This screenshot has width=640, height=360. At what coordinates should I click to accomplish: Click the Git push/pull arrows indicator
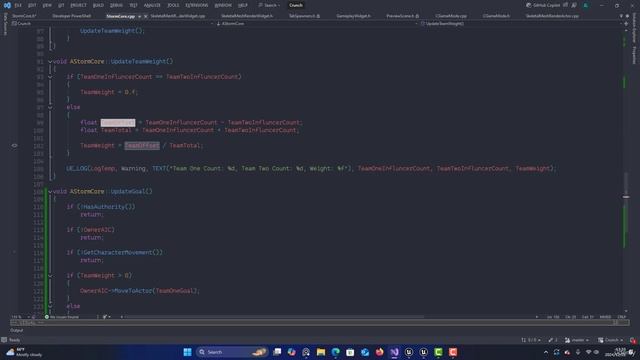(531, 340)
